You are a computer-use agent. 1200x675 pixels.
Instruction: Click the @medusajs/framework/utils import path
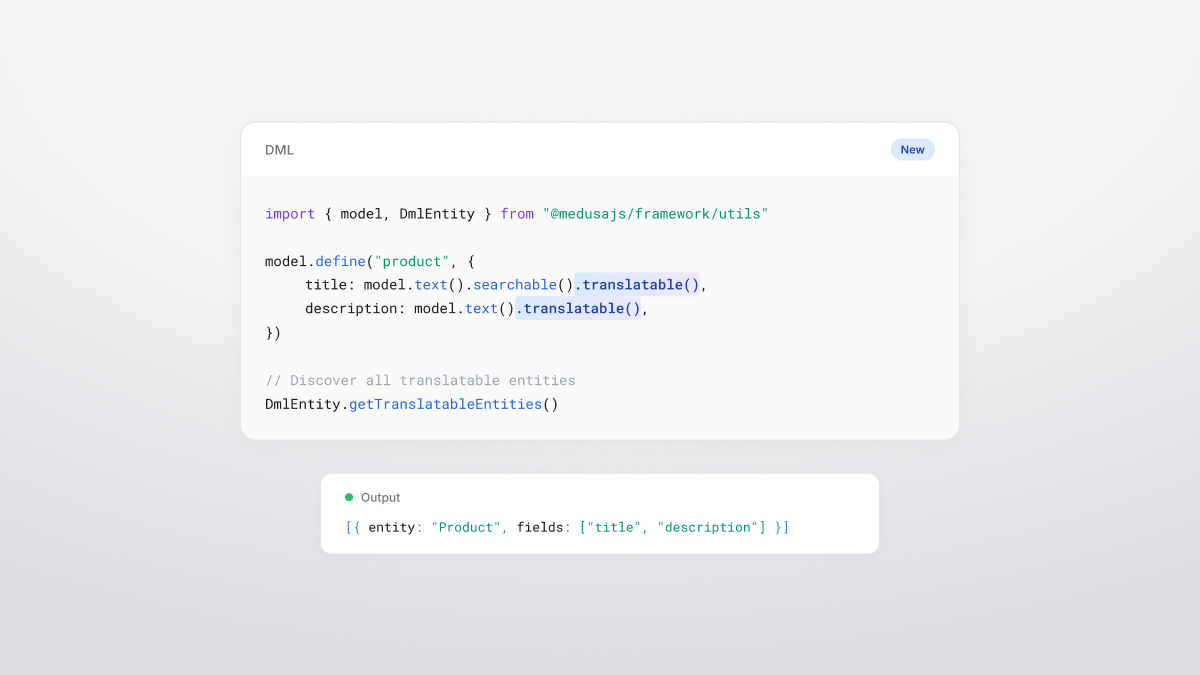pos(656,213)
